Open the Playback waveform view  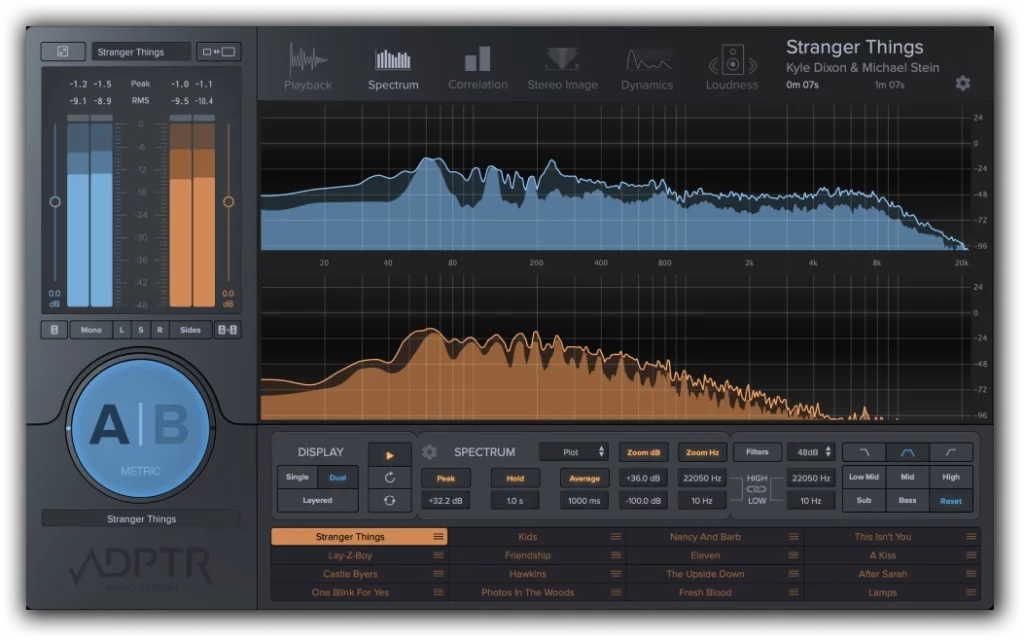click(x=307, y=66)
